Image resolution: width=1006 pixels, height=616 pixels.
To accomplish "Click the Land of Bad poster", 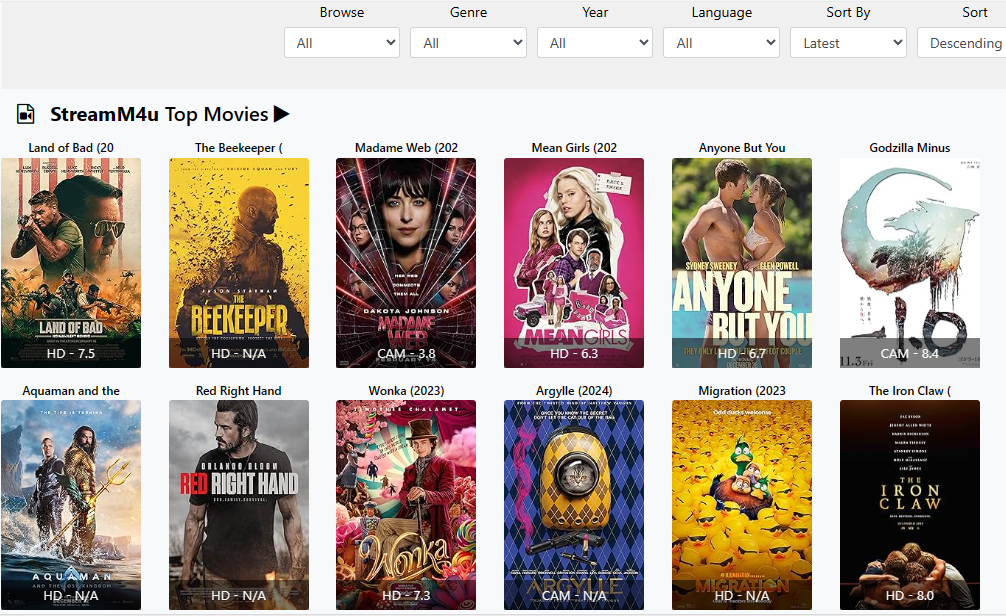I will pyautogui.click(x=71, y=263).
